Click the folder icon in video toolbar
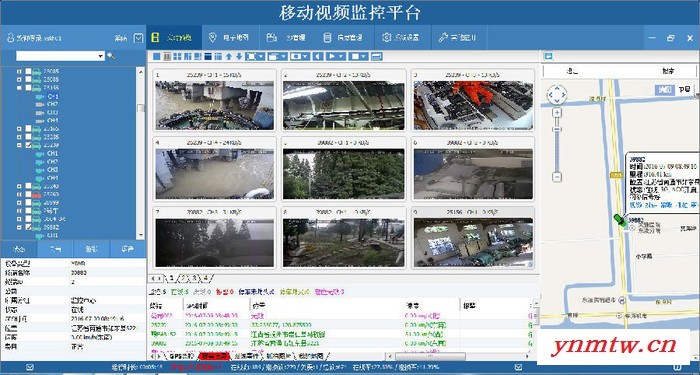 pos(274,56)
